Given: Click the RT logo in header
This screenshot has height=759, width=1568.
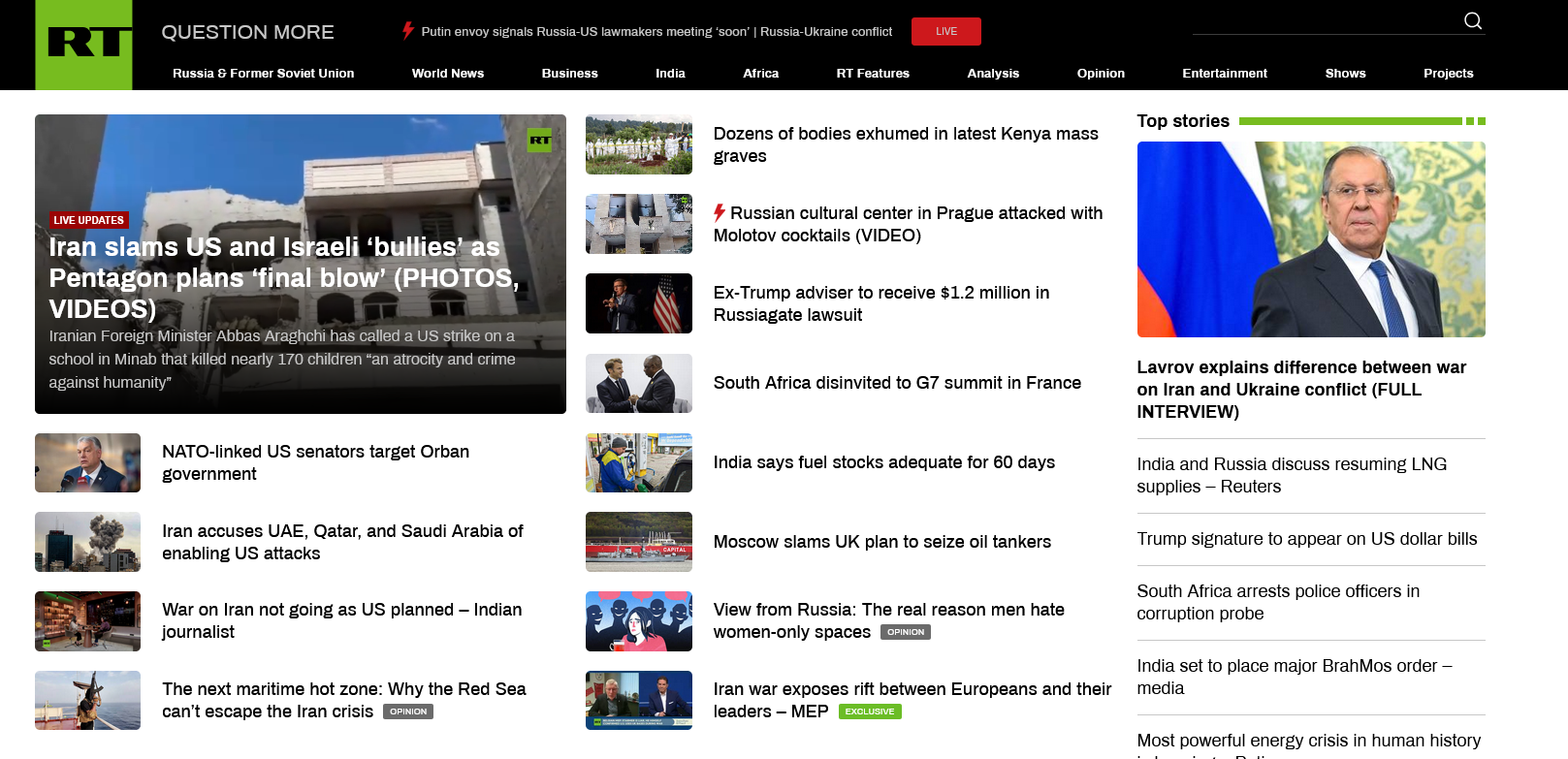Looking at the screenshot, I should click(x=84, y=45).
